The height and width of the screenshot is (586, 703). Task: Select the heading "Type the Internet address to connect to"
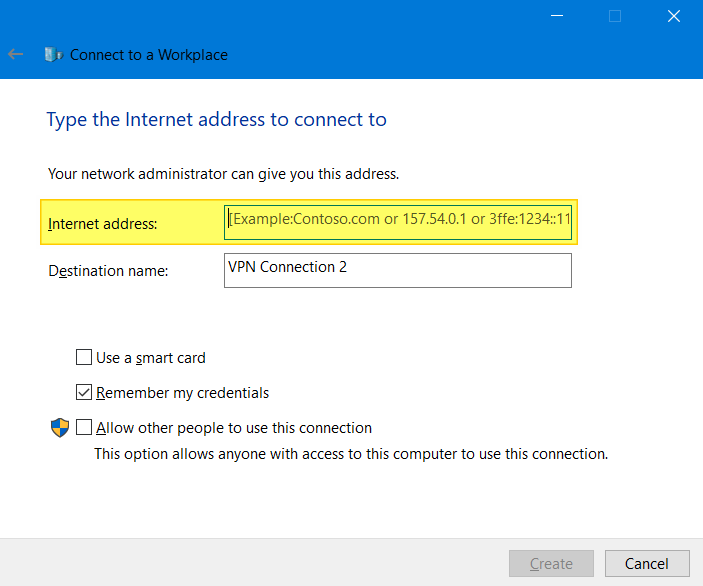[x=216, y=120]
